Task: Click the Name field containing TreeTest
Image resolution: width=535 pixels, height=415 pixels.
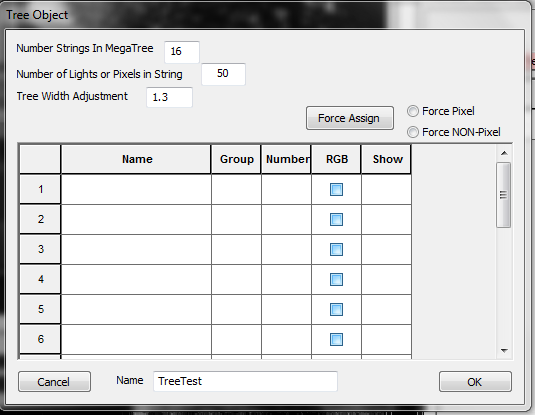Action: pos(245,381)
